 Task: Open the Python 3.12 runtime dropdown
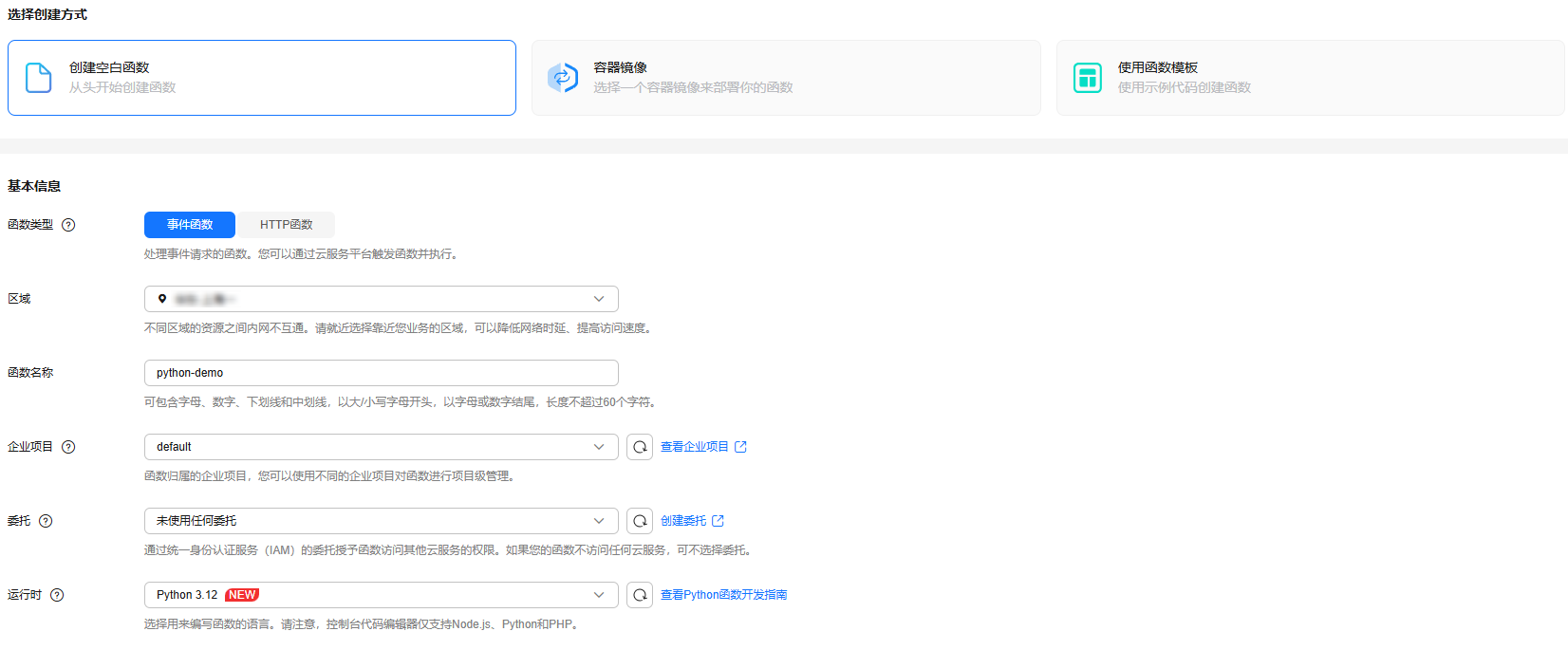point(381,595)
